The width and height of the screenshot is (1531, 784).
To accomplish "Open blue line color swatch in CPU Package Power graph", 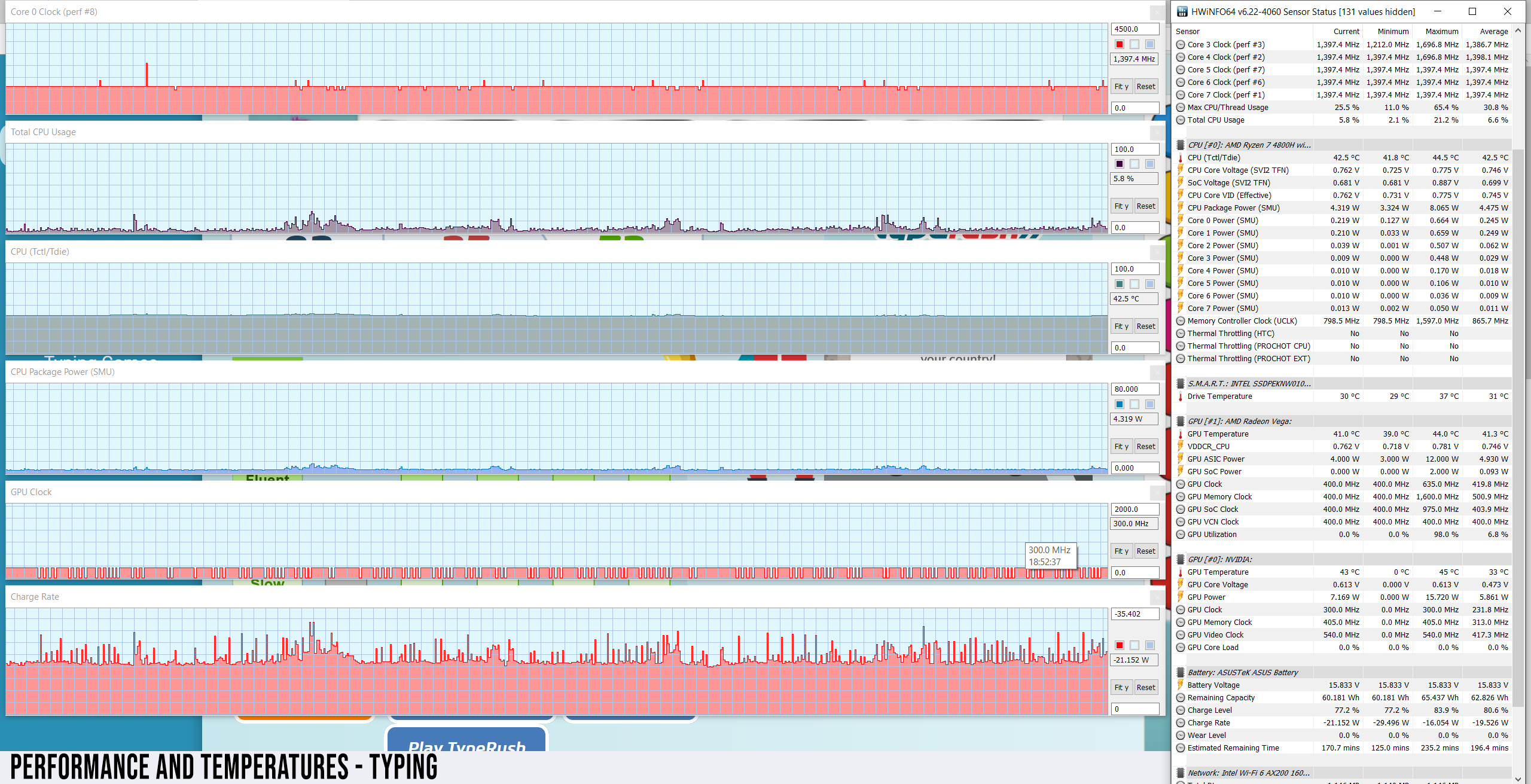I will pos(1120,404).
